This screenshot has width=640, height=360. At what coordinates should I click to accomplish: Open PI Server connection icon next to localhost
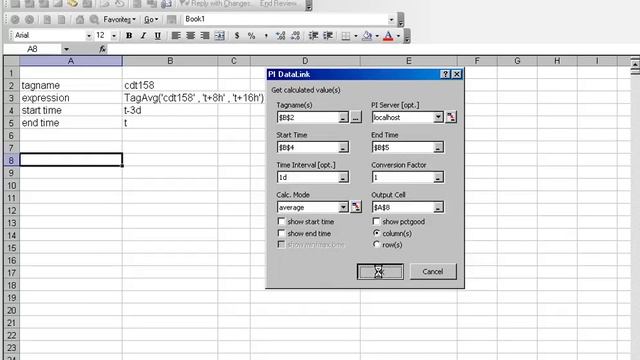(451, 117)
